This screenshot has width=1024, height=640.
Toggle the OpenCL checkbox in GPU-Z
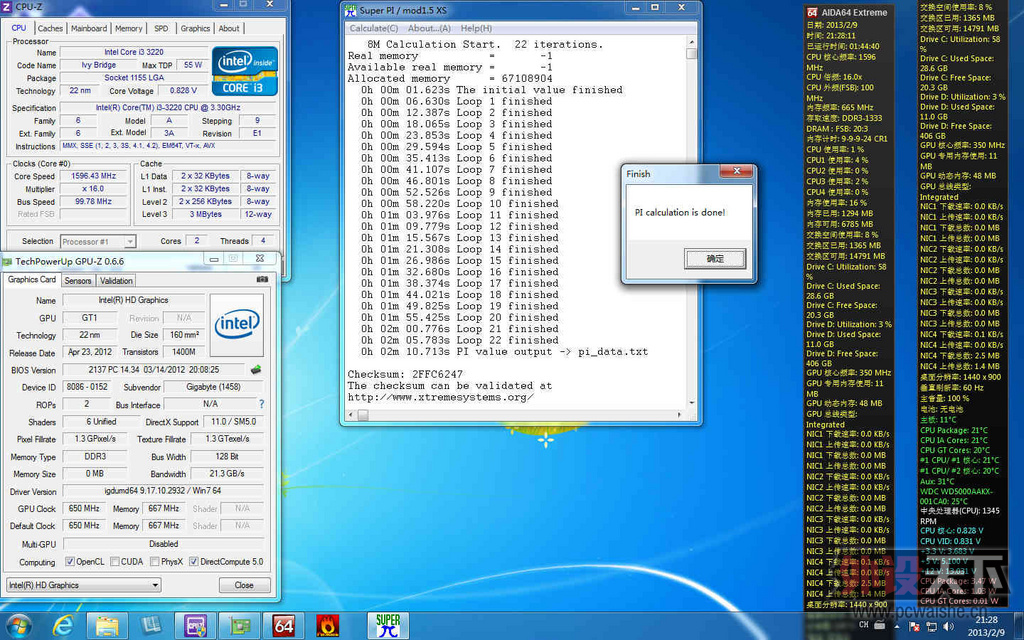(x=70, y=562)
